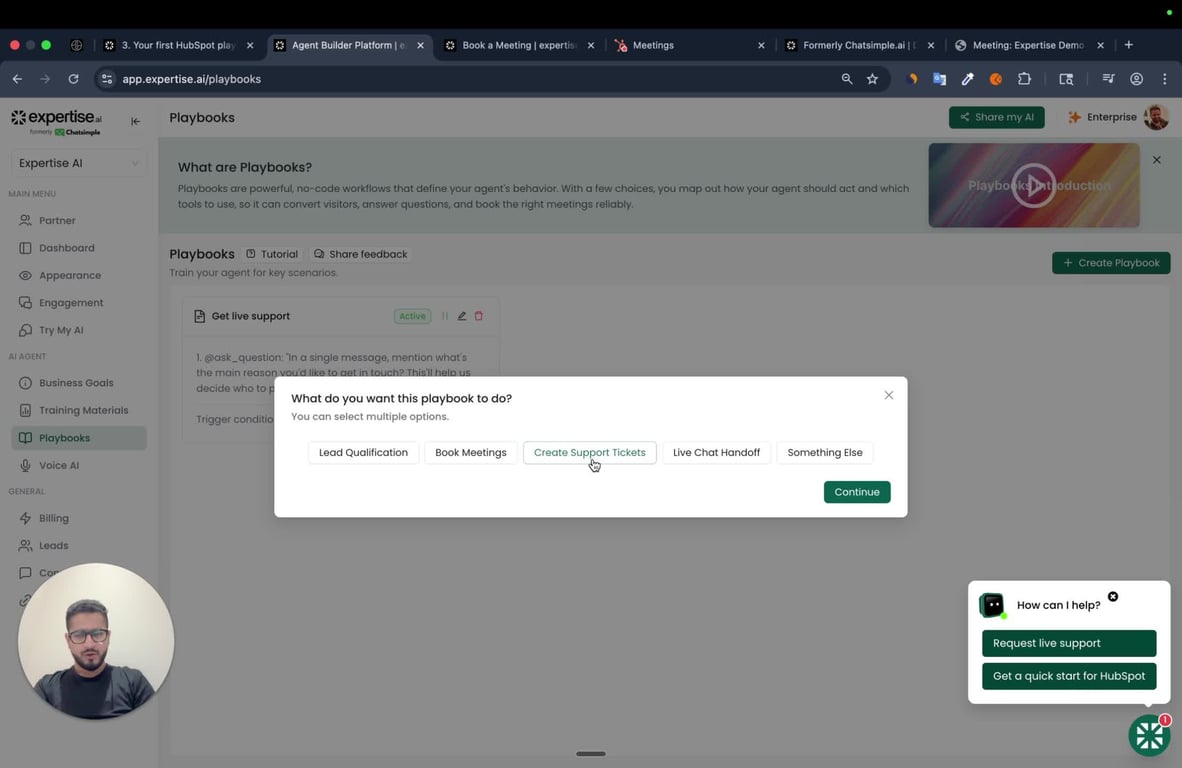The height and width of the screenshot is (768, 1182).
Task: Open Voice AI settings
Action: pyautogui.click(x=59, y=465)
